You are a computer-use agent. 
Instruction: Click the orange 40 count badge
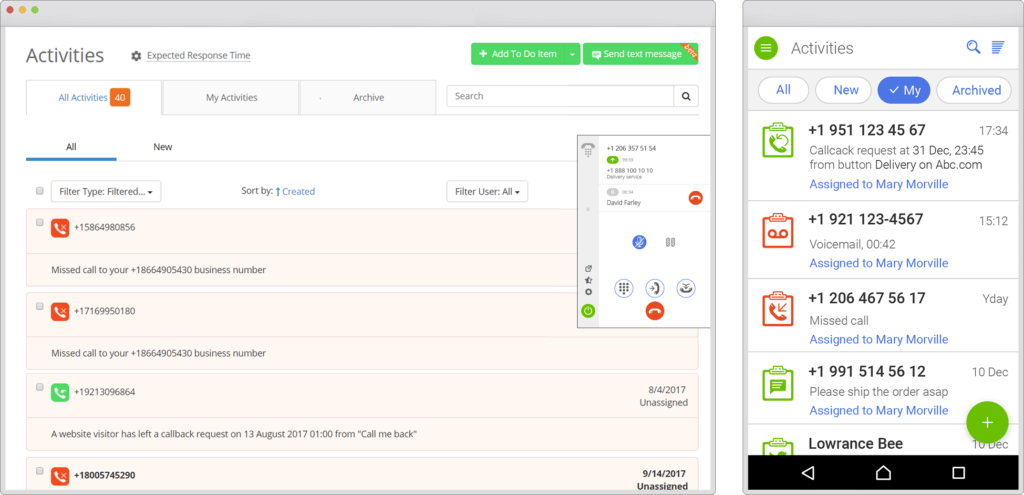coord(120,97)
